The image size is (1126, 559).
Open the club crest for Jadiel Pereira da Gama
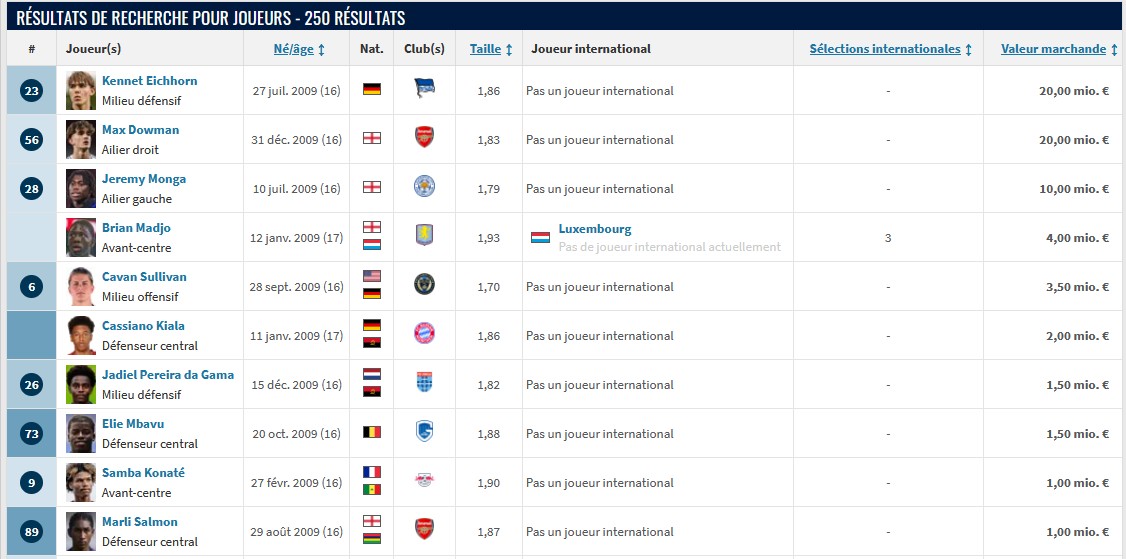[x=424, y=384]
